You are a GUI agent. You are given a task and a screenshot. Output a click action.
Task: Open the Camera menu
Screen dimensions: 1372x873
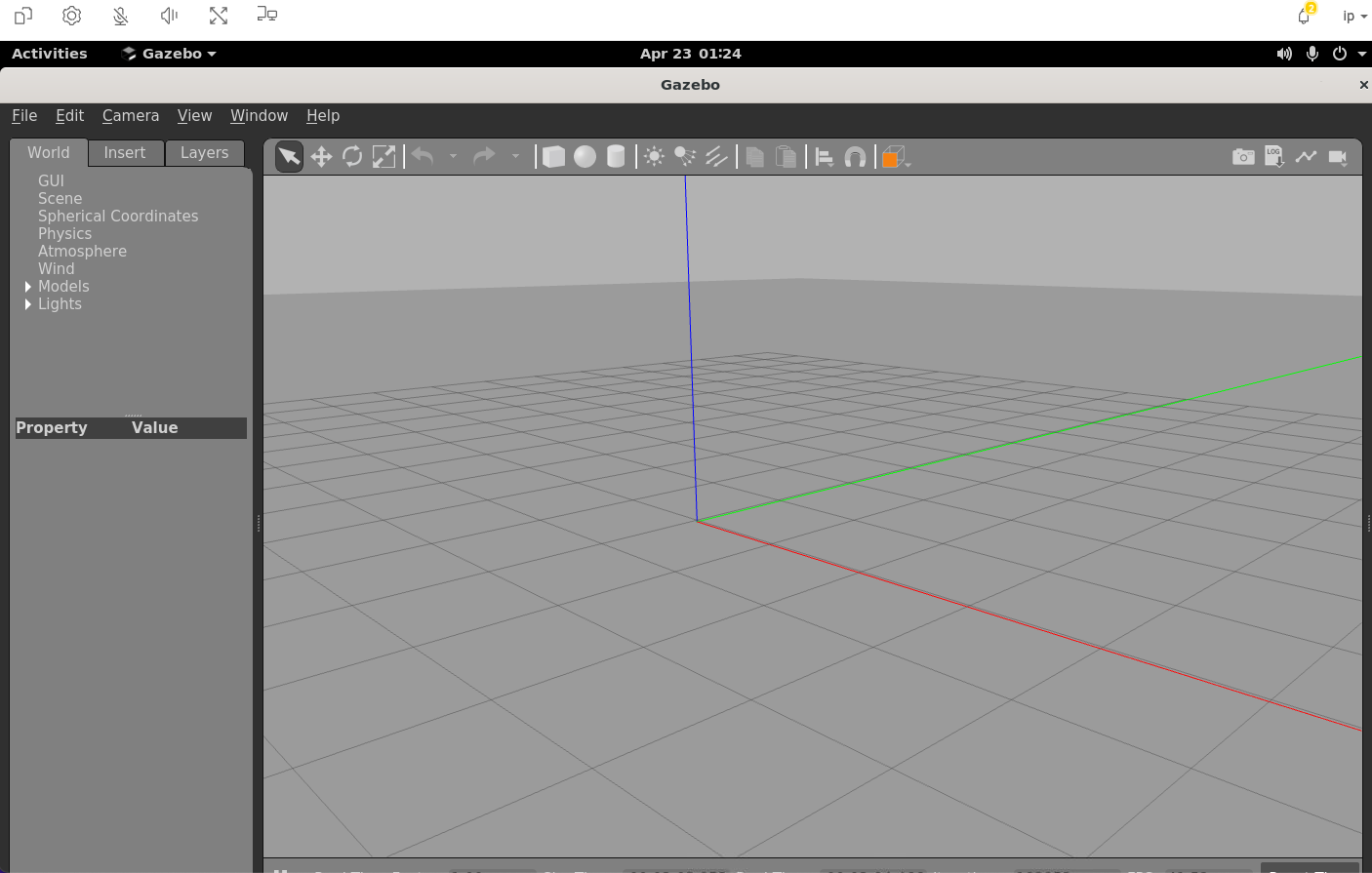click(131, 116)
